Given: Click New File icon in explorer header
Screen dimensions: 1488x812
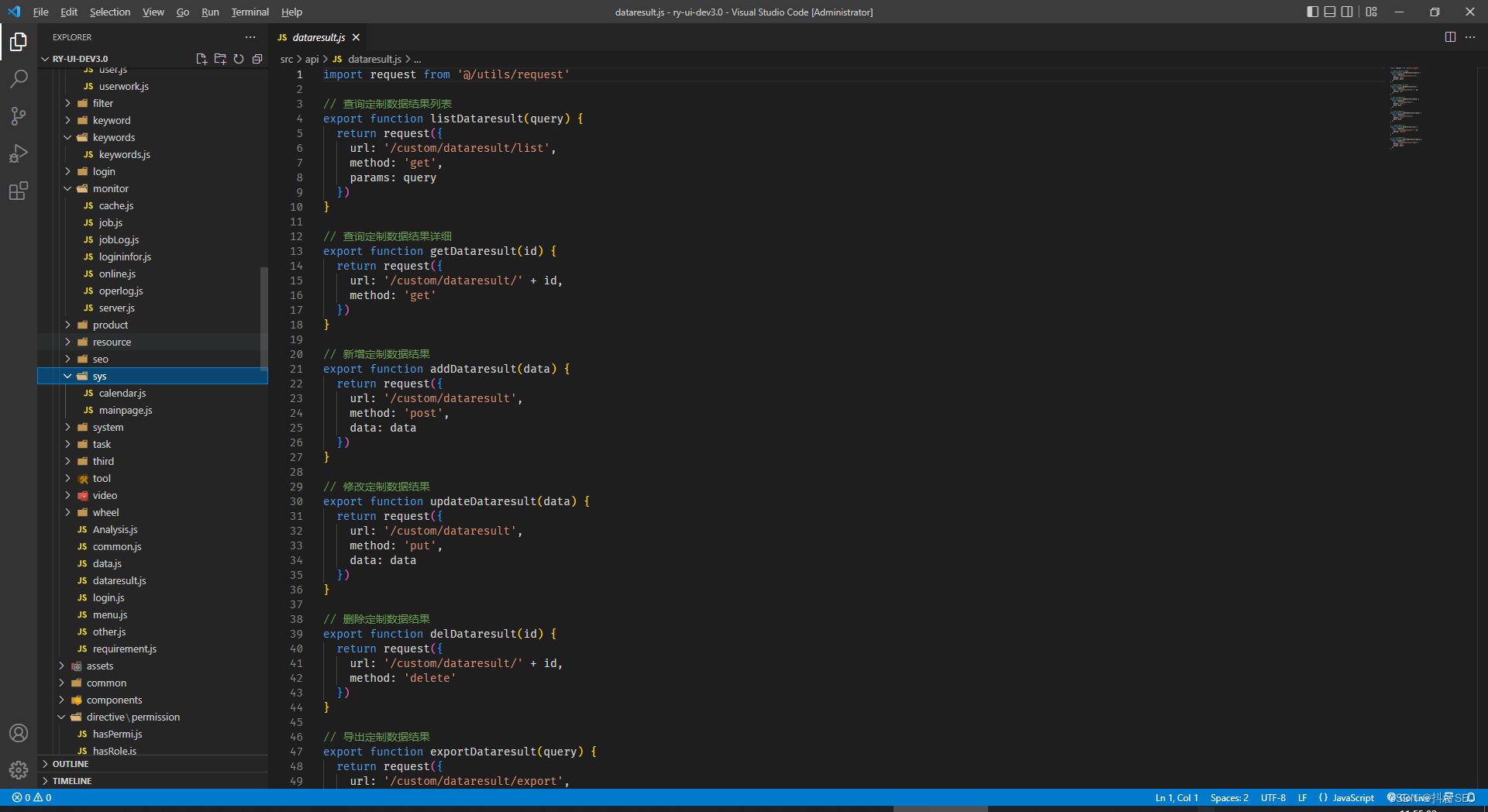Looking at the screenshot, I should pos(201,59).
